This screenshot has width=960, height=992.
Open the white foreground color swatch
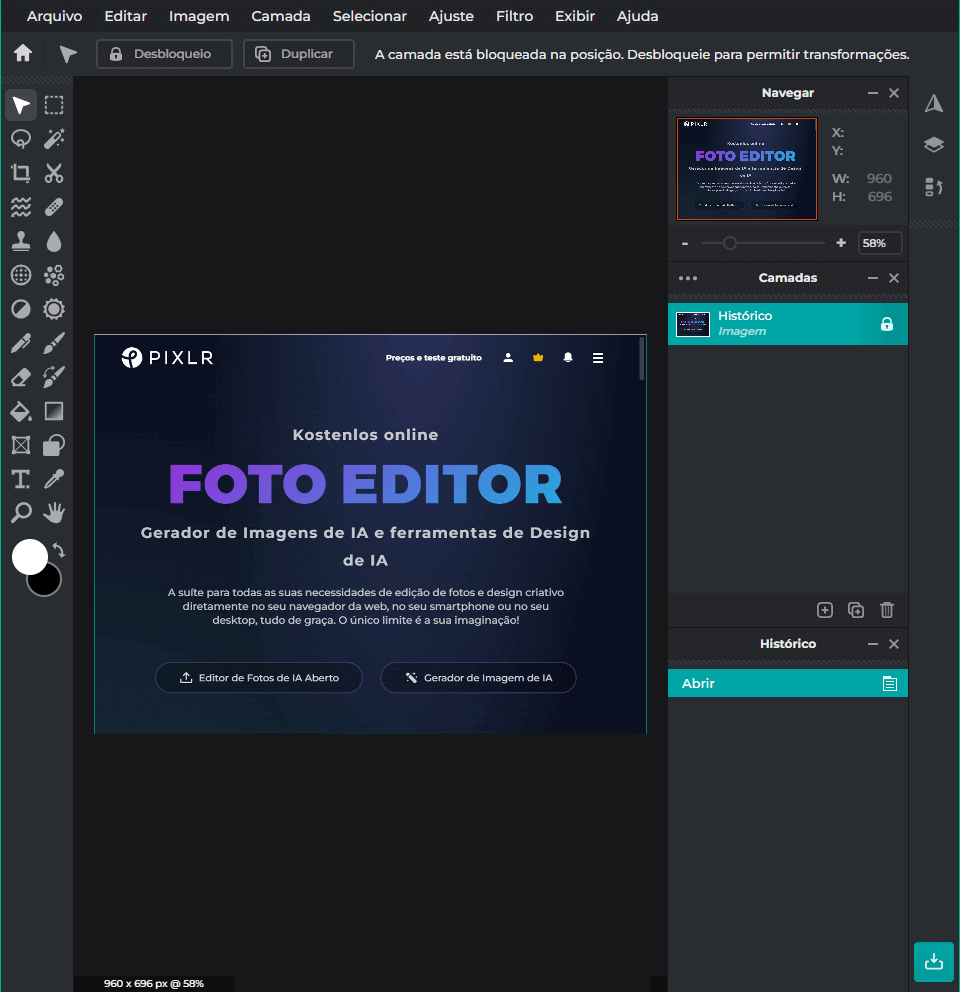click(29, 556)
